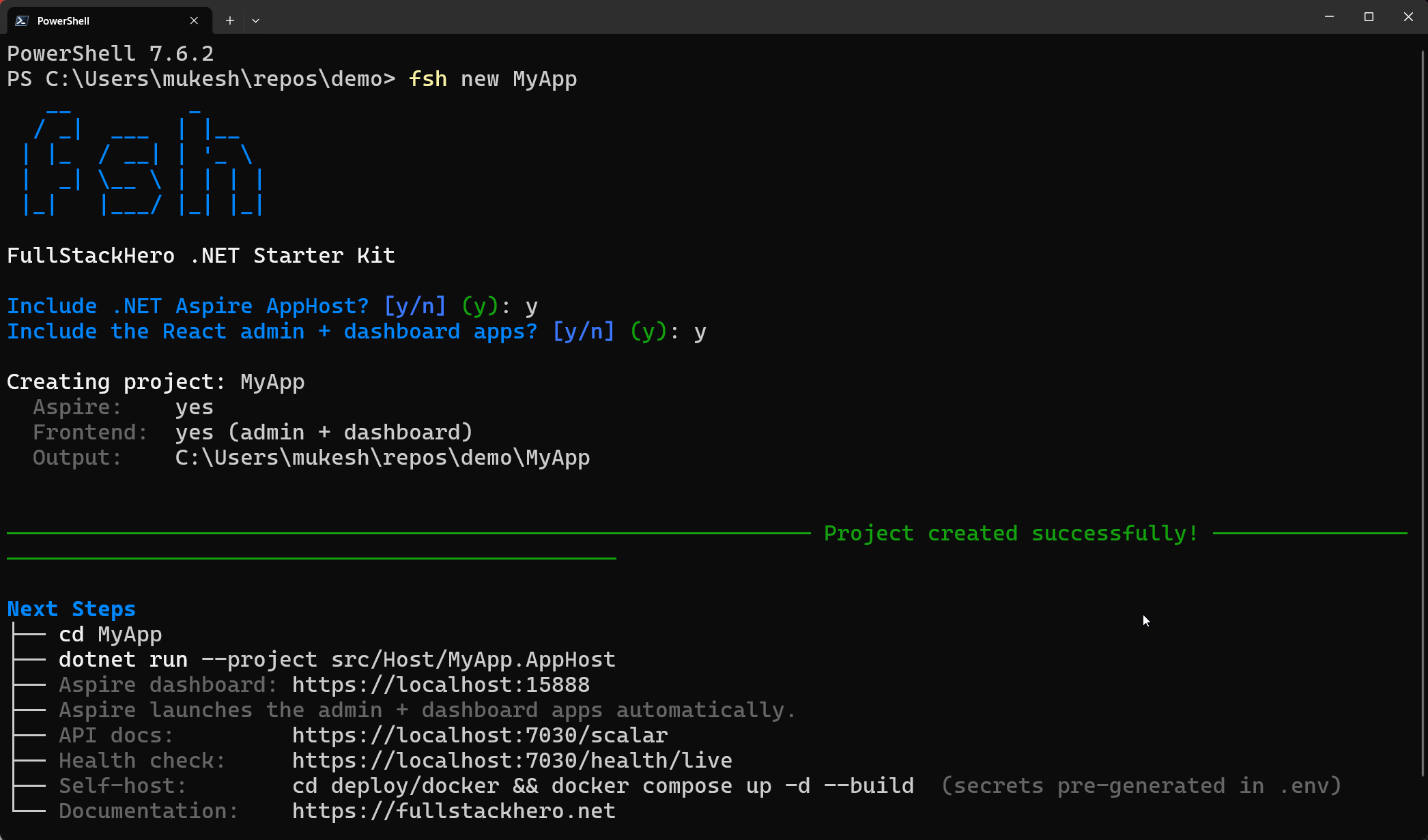Click 'Include the React admin + dashboard apps?' prompt

click(x=272, y=332)
